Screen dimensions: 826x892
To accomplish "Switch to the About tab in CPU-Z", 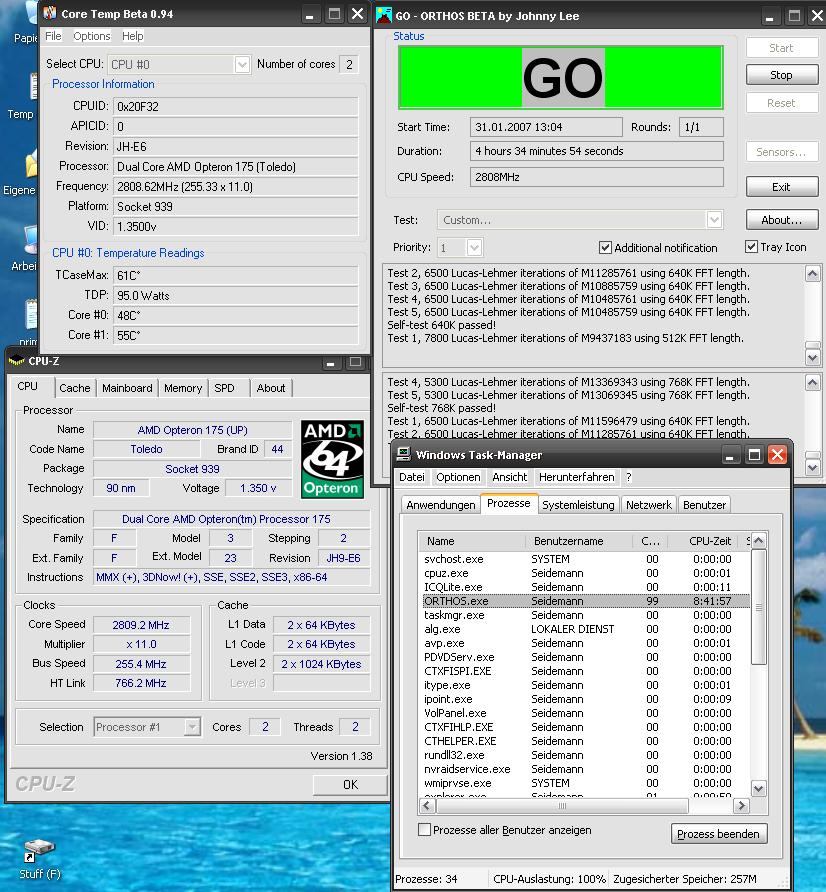I will tap(271, 388).
